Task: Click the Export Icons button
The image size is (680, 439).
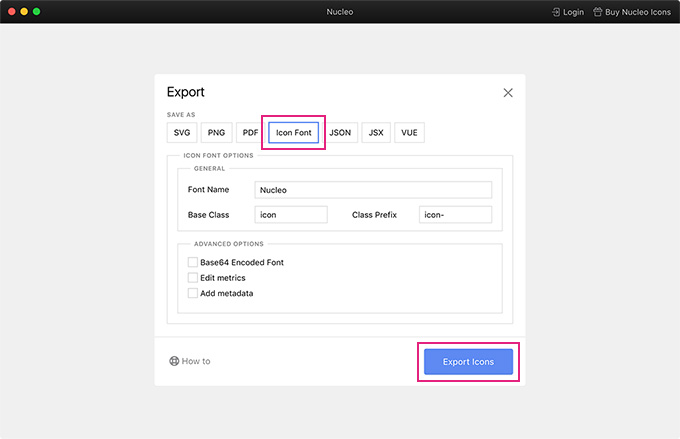Action: pos(468,362)
